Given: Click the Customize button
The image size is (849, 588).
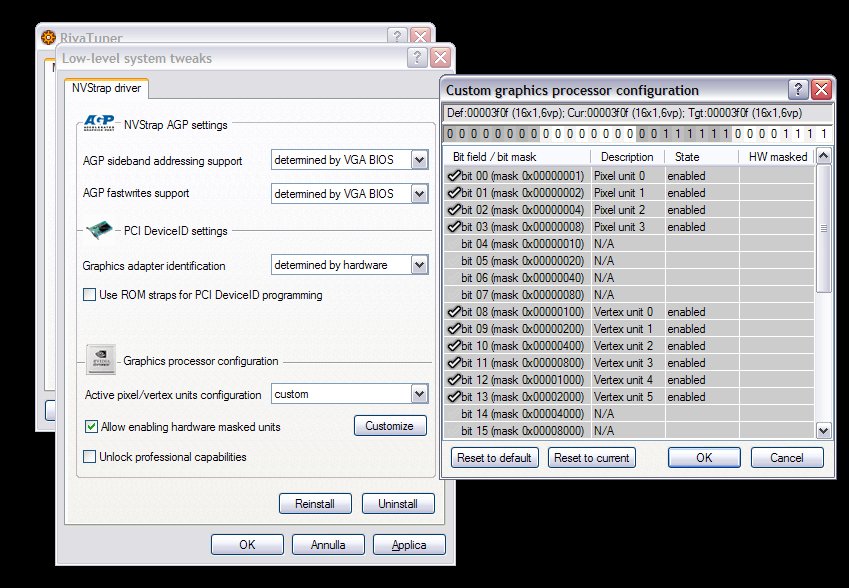Looking at the screenshot, I should (390, 426).
